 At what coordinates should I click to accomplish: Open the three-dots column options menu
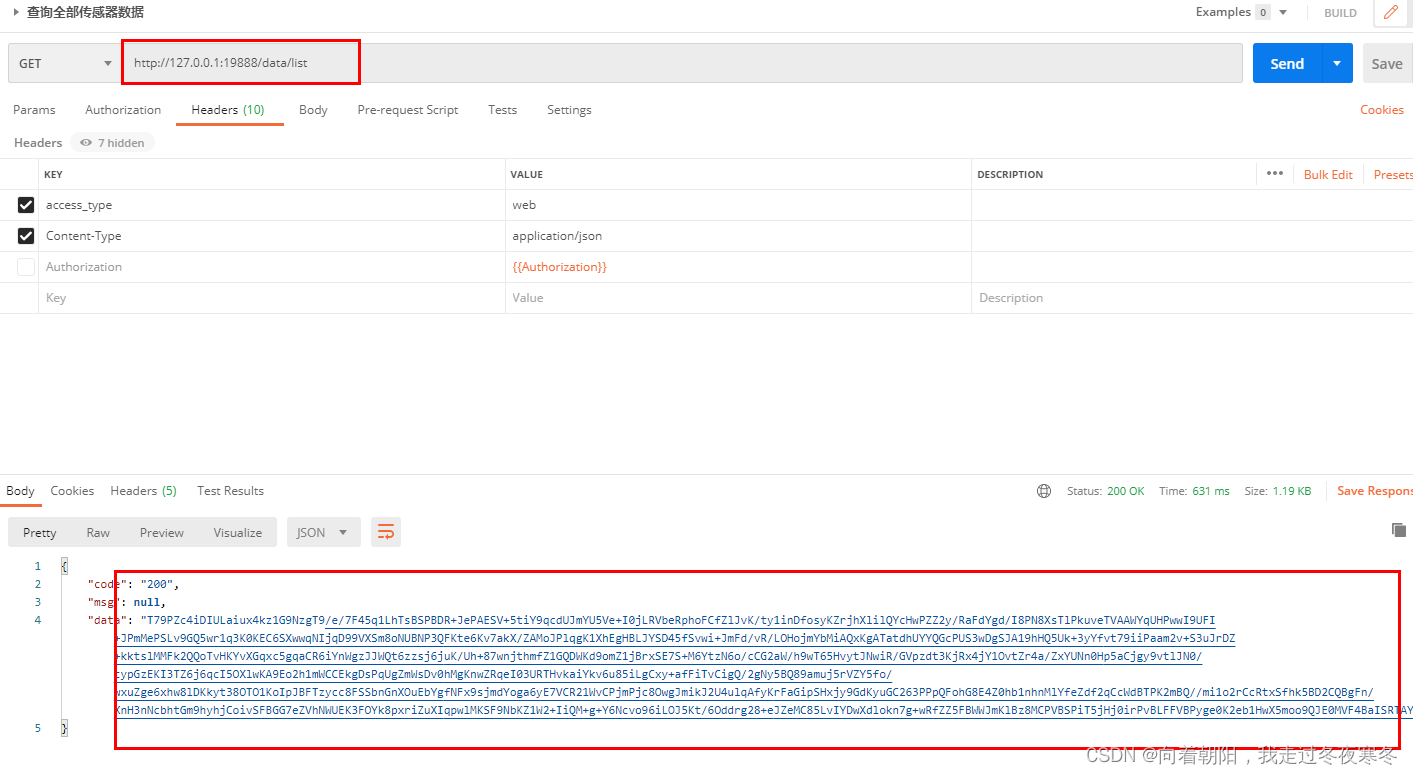click(1275, 173)
